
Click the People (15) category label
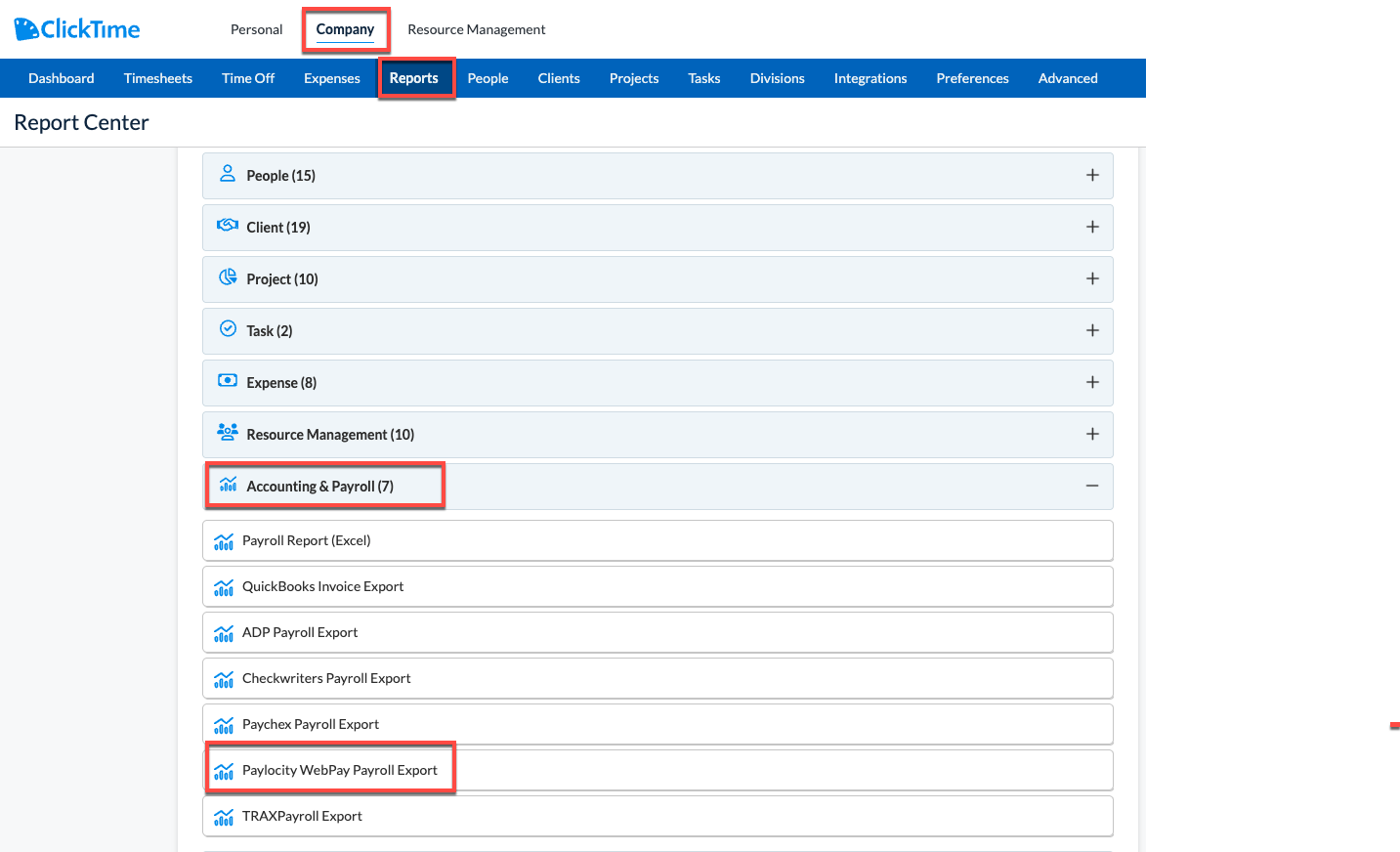(x=280, y=176)
